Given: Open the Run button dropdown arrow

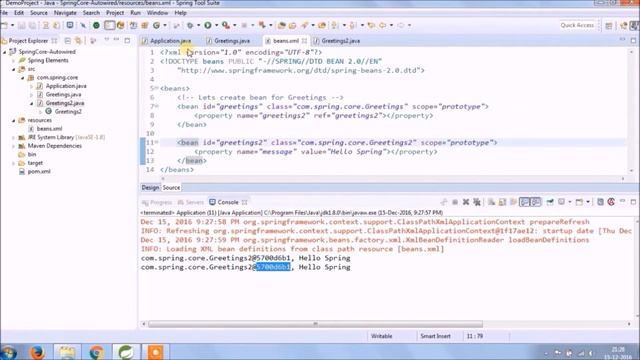Looking at the screenshot, I should (216, 25).
